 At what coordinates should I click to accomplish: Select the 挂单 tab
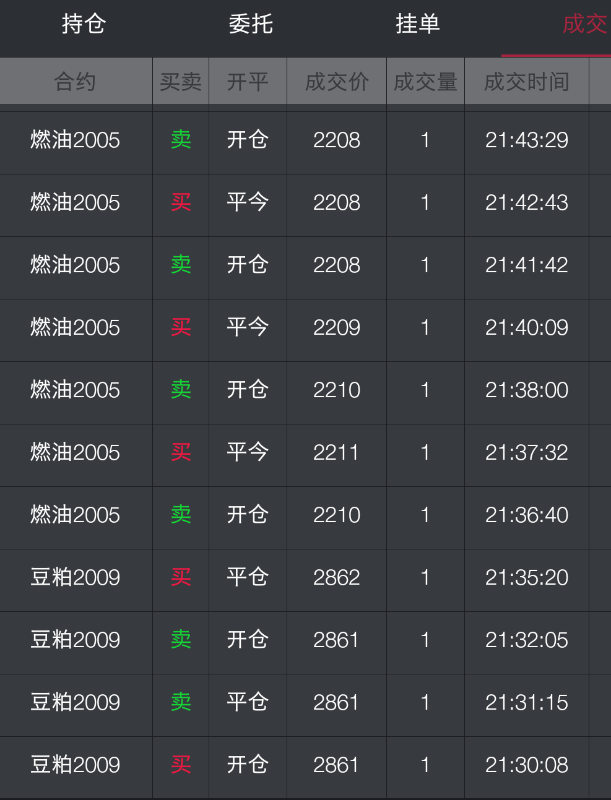click(x=417, y=24)
